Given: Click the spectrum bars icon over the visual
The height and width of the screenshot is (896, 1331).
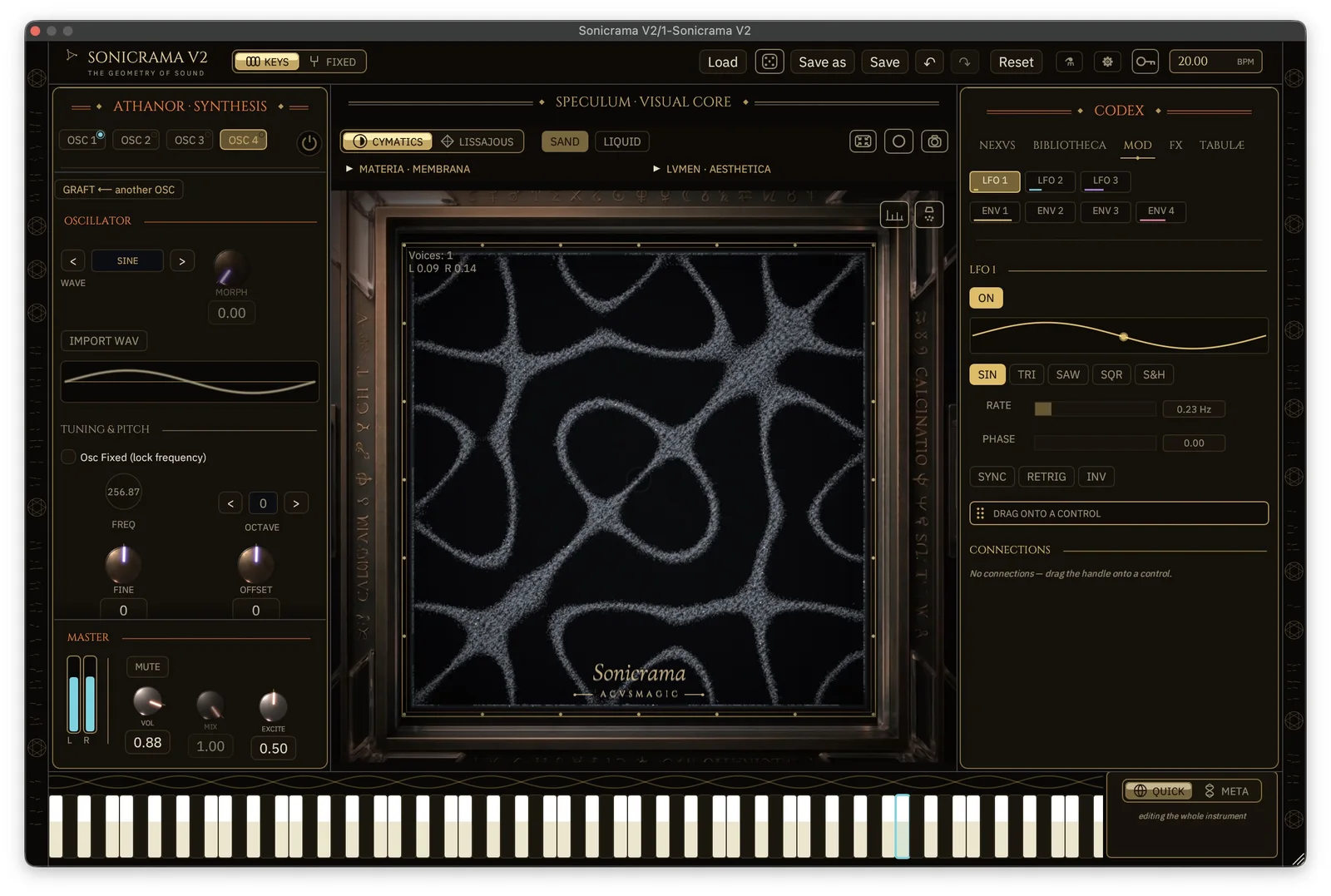Looking at the screenshot, I should pyautogui.click(x=894, y=215).
